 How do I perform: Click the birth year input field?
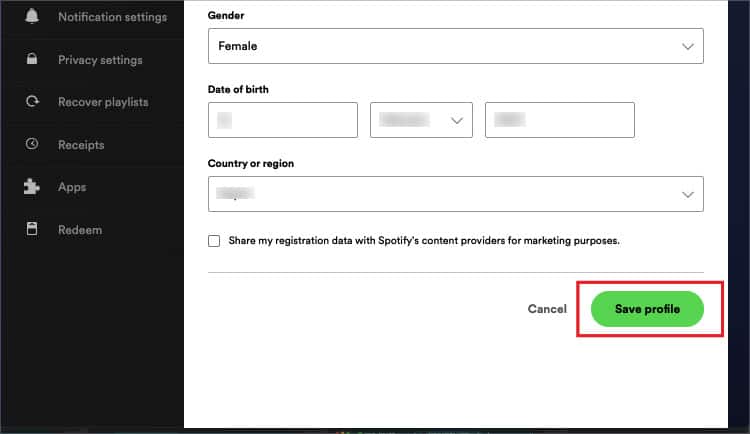[x=560, y=120]
